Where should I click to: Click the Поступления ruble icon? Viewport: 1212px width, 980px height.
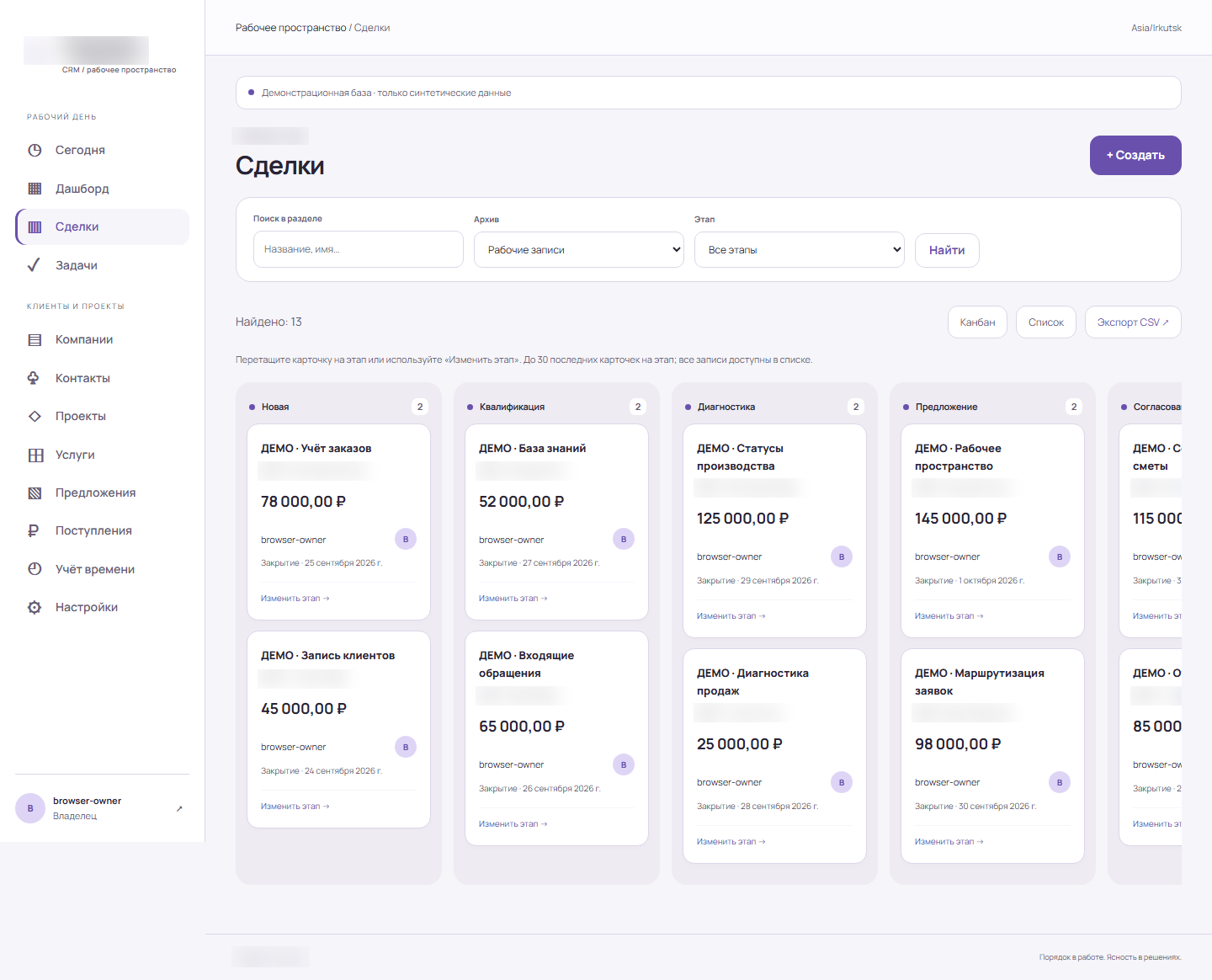(x=35, y=530)
